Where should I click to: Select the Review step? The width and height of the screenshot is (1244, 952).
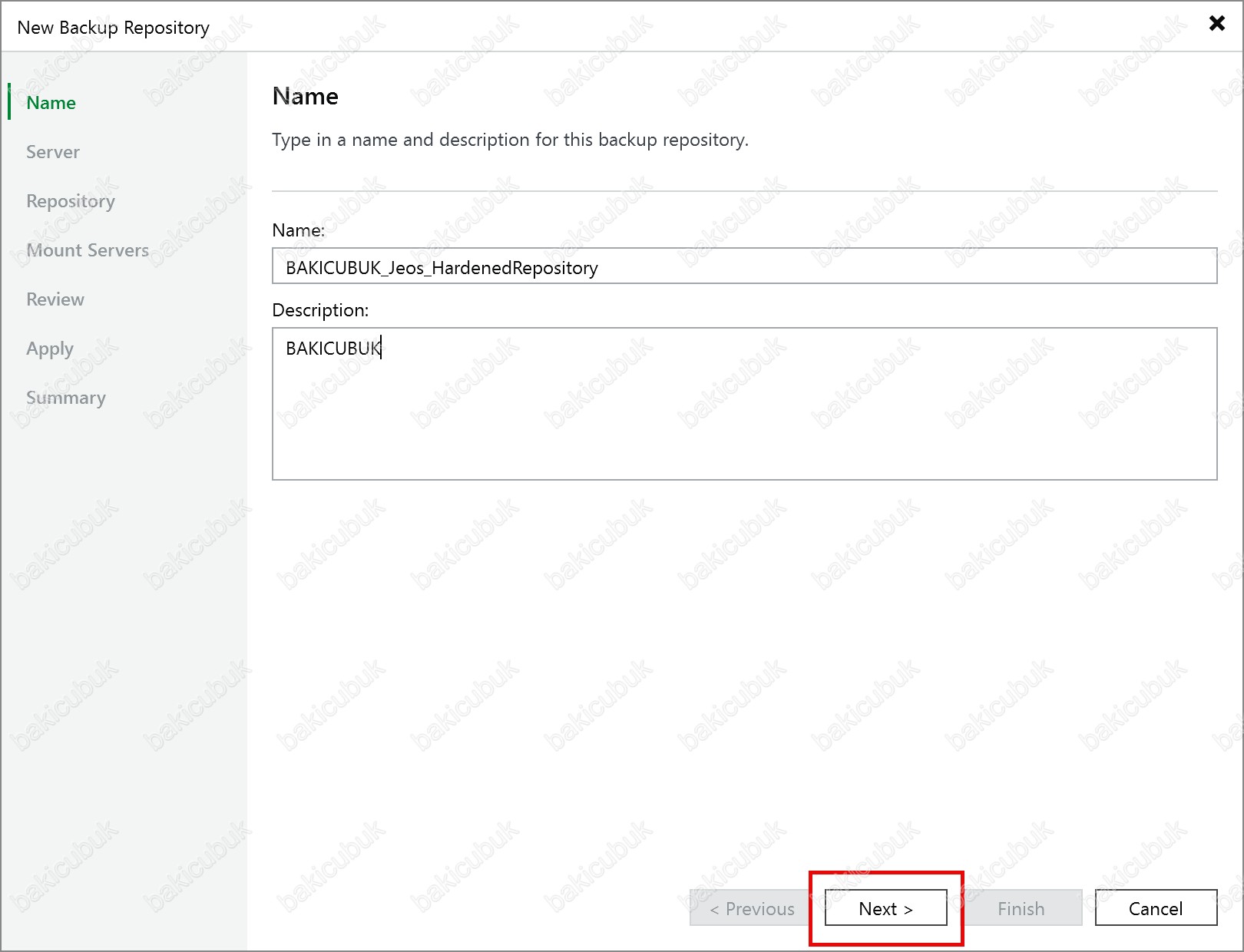[55, 299]
